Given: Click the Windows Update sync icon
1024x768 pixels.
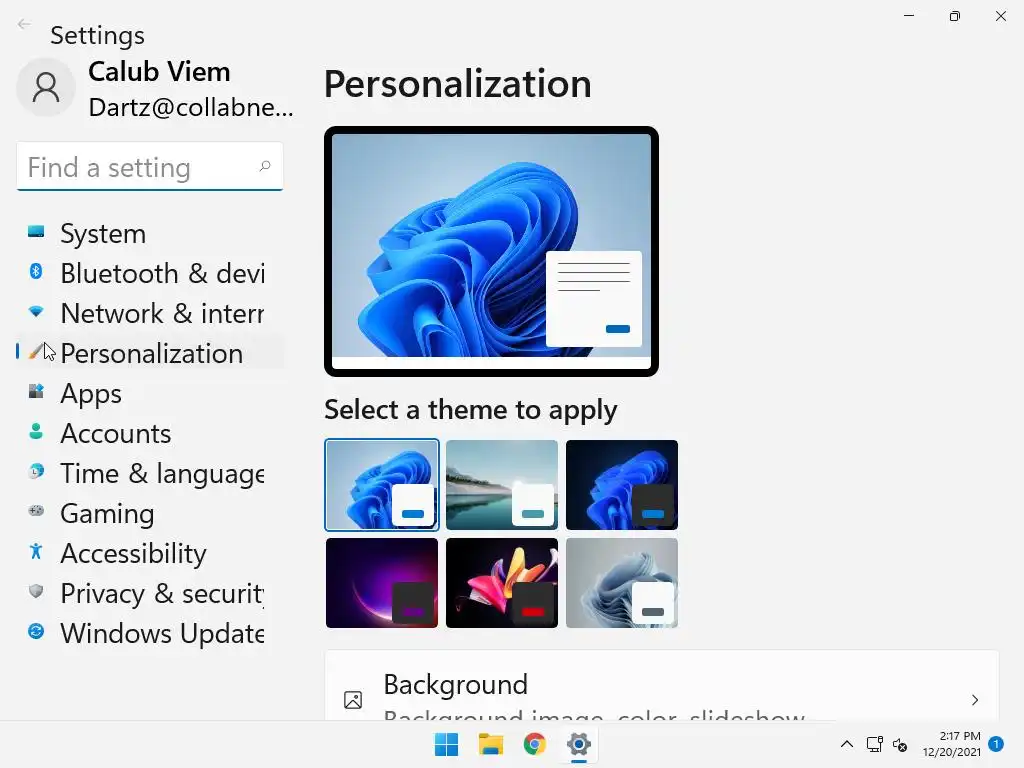Looking at the screenshot, I should pyautogui.click(x=36, y=631).
